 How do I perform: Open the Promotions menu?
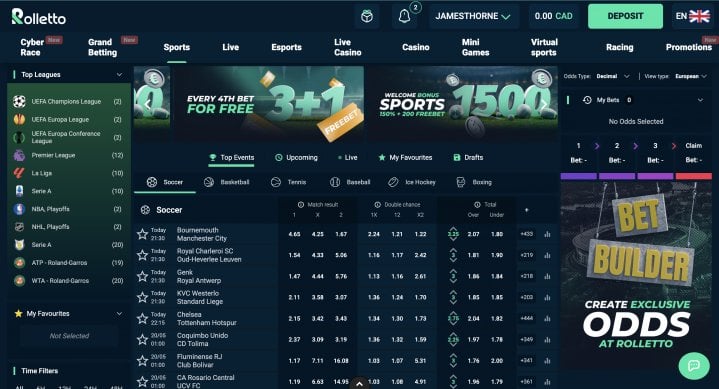coord(689,47)
